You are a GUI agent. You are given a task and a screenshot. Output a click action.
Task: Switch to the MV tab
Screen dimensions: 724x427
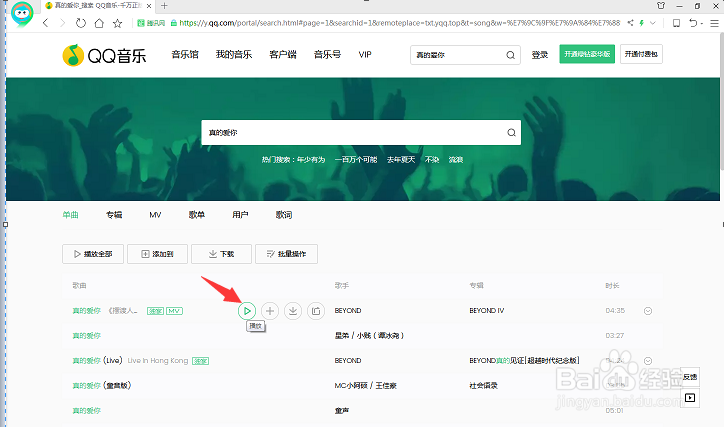coord(155,215)
